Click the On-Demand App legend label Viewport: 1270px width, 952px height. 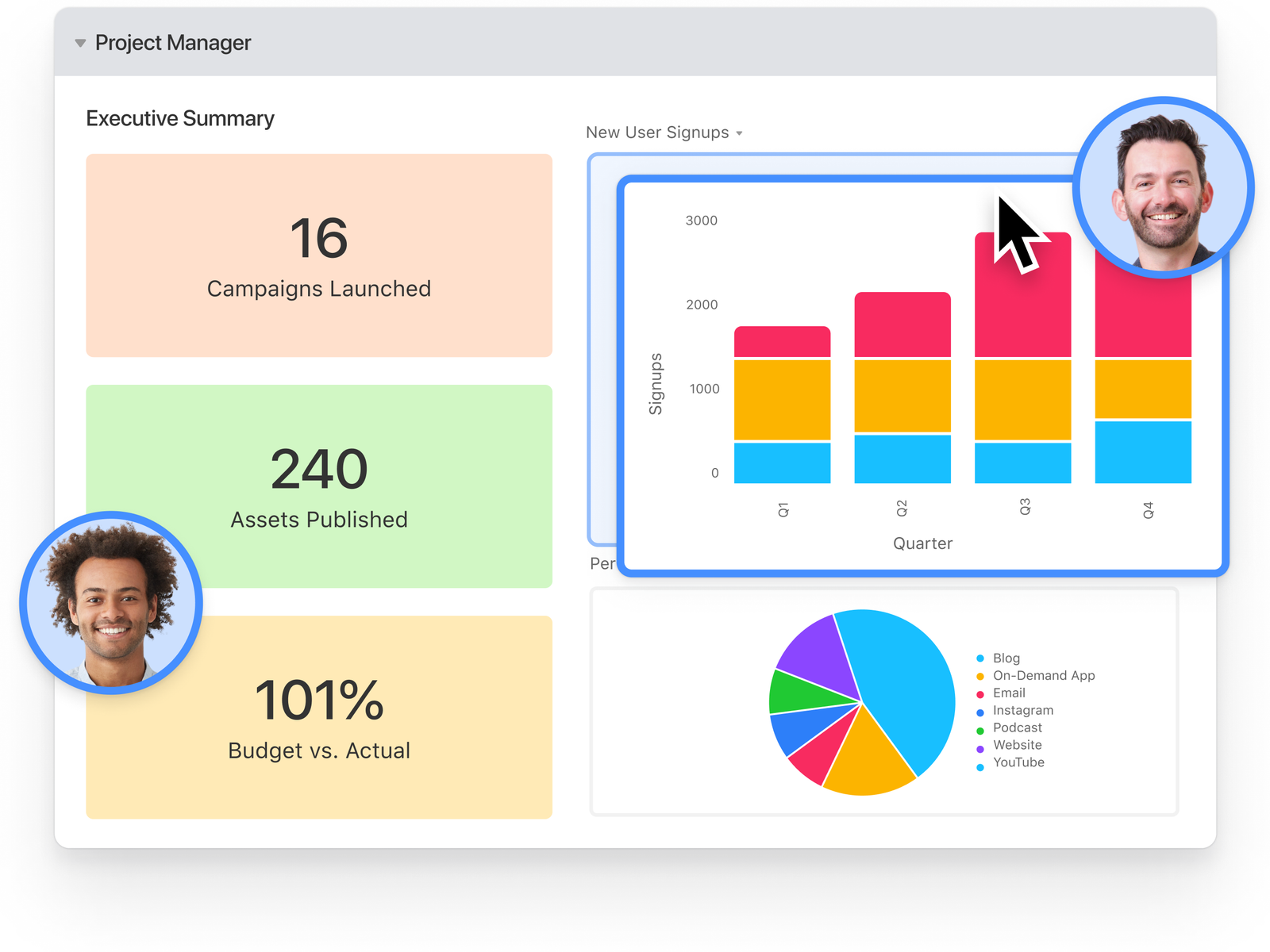(x=1044, y=675)
